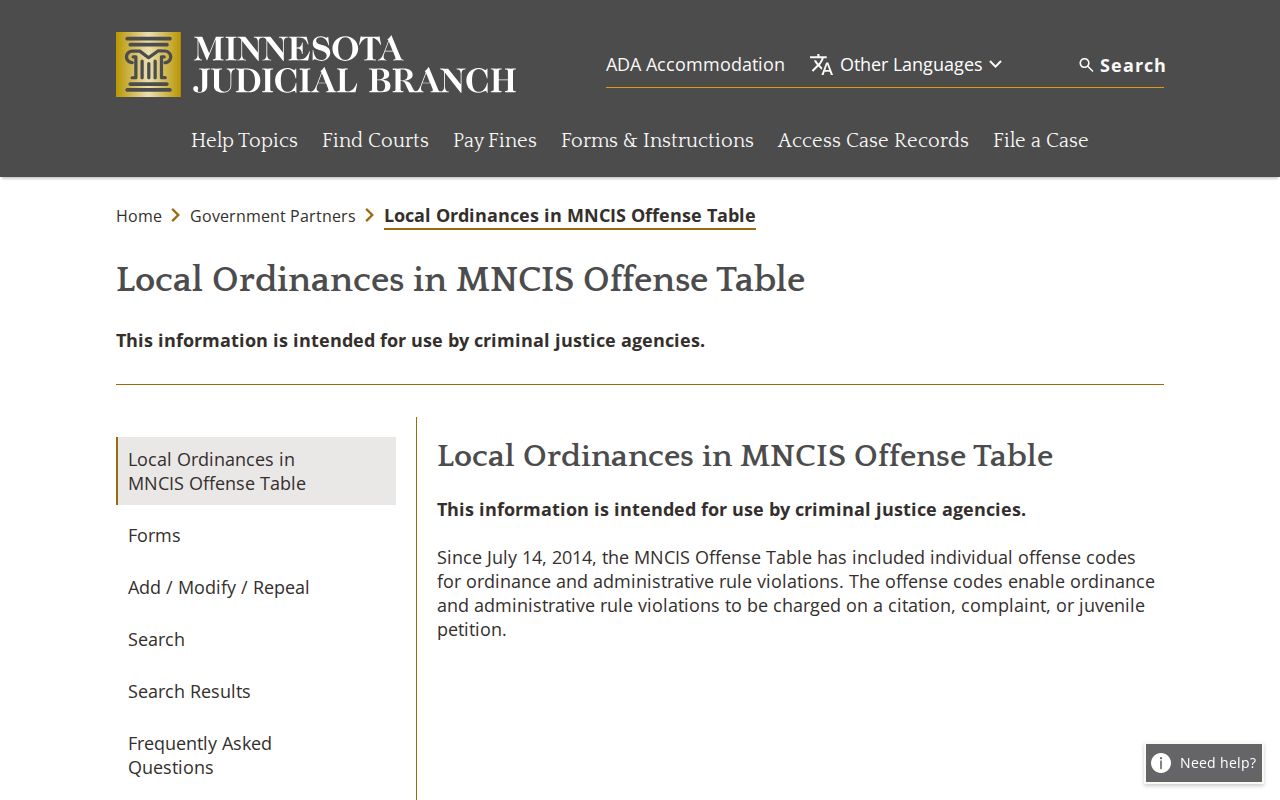Go to Government Partners breadcrumb

(273, 216)
